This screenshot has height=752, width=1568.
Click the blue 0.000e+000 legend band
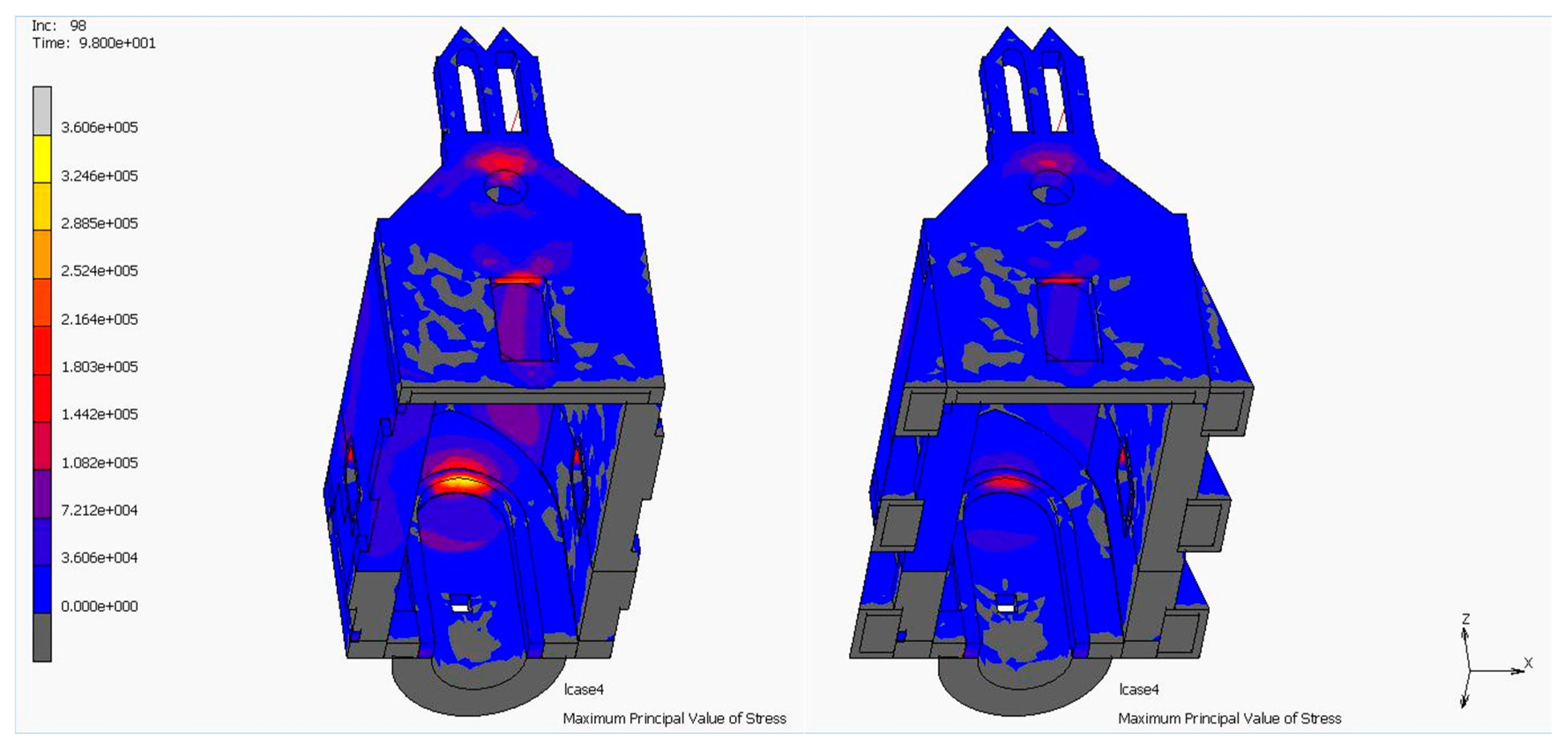click(x=42, y=589)
